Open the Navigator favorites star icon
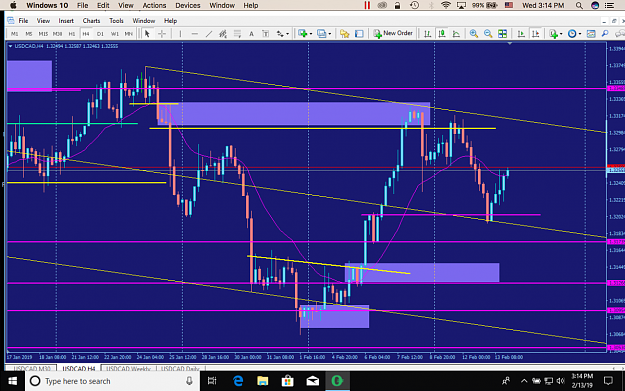The image size is (625, 391). click(x=344, y=34)
